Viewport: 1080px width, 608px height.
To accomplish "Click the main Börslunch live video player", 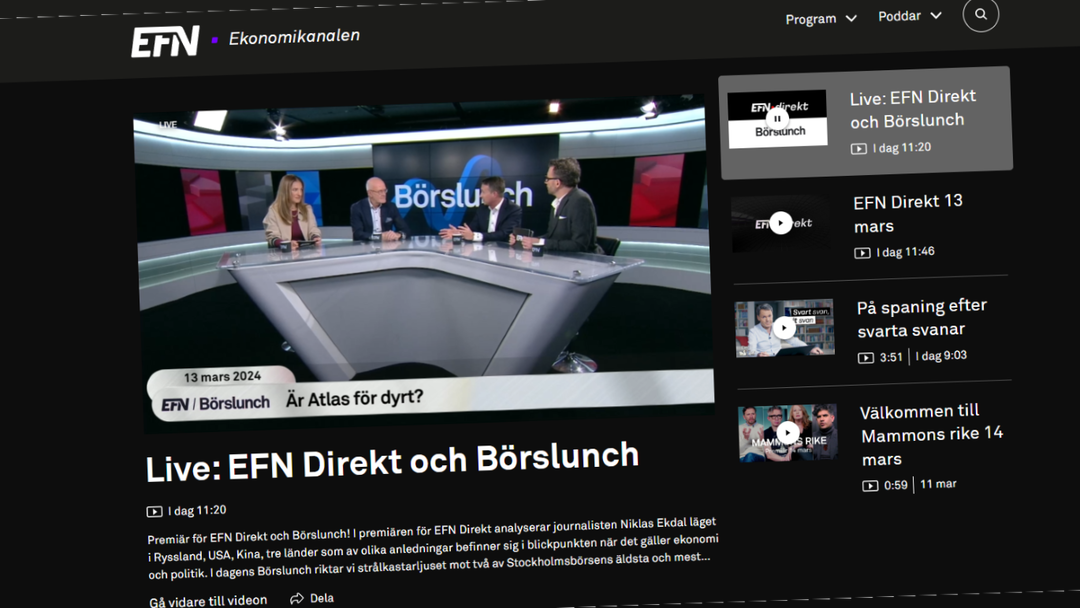I will coord(424,264).
